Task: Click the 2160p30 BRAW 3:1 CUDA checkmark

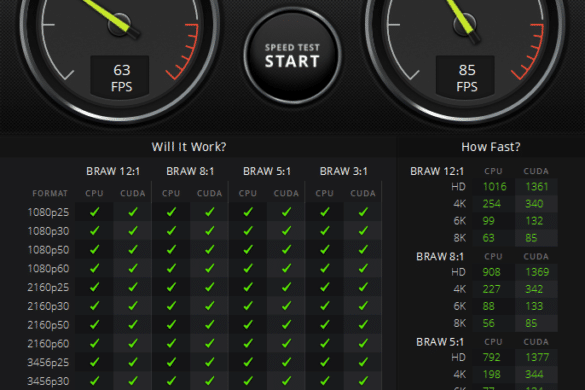Action: [363, 306]
